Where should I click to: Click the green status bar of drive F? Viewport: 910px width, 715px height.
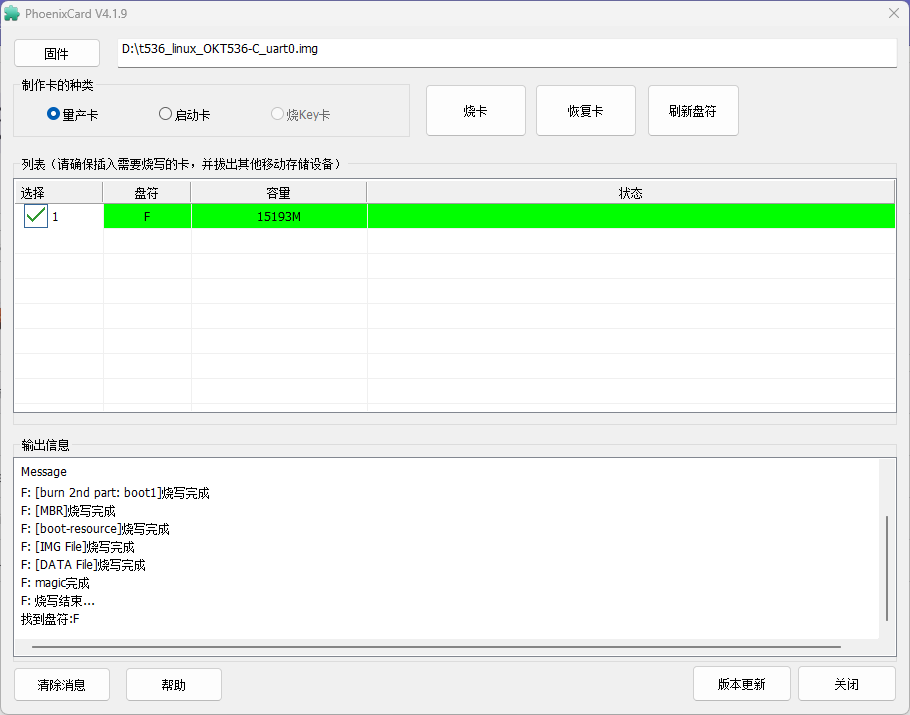pyautogui.click(x=630, y=216)
